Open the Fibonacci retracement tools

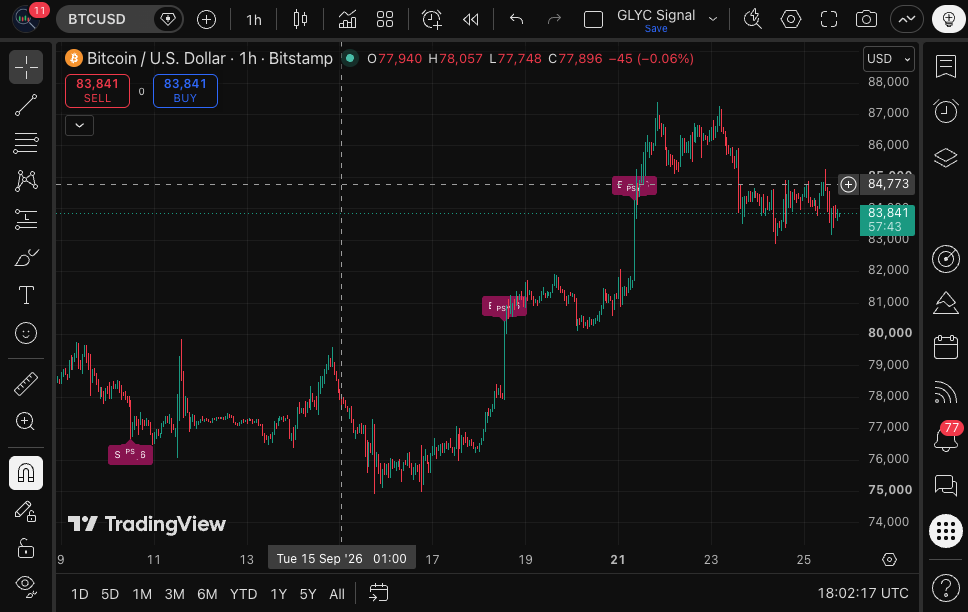[x=26, y=143]
